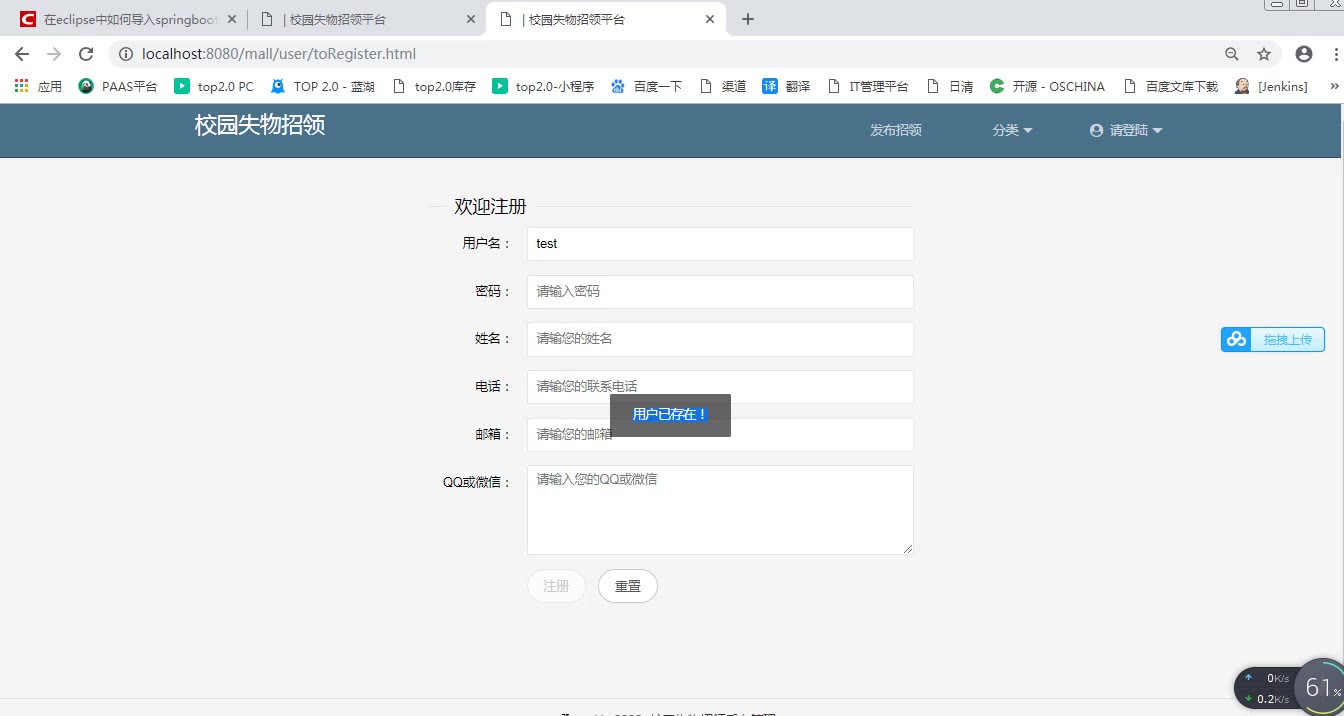The height and width of the screenshot is (716, 1344).
Task: Click the 注册 register button
Action: pyautogui.click(x=556, y=586)
